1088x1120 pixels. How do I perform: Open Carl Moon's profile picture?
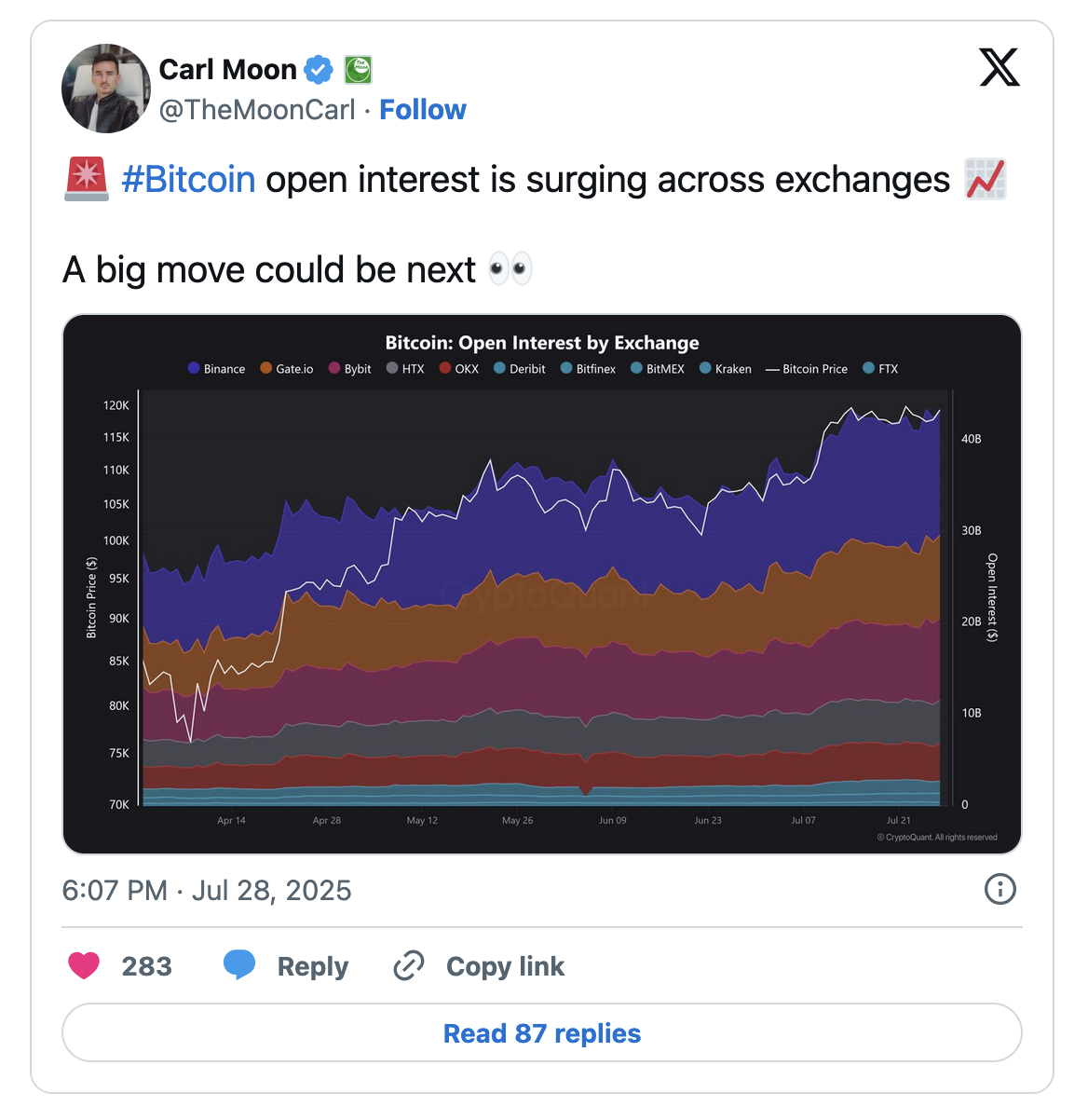click(106, 89)
